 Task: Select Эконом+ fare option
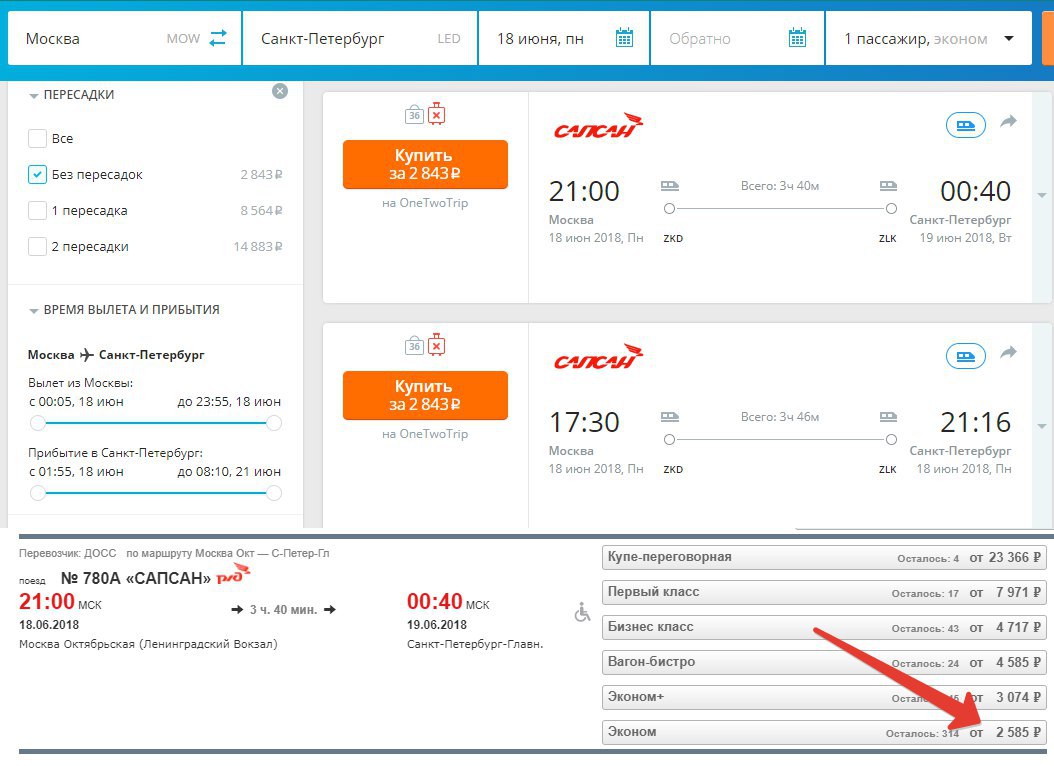tap(824, 697)
